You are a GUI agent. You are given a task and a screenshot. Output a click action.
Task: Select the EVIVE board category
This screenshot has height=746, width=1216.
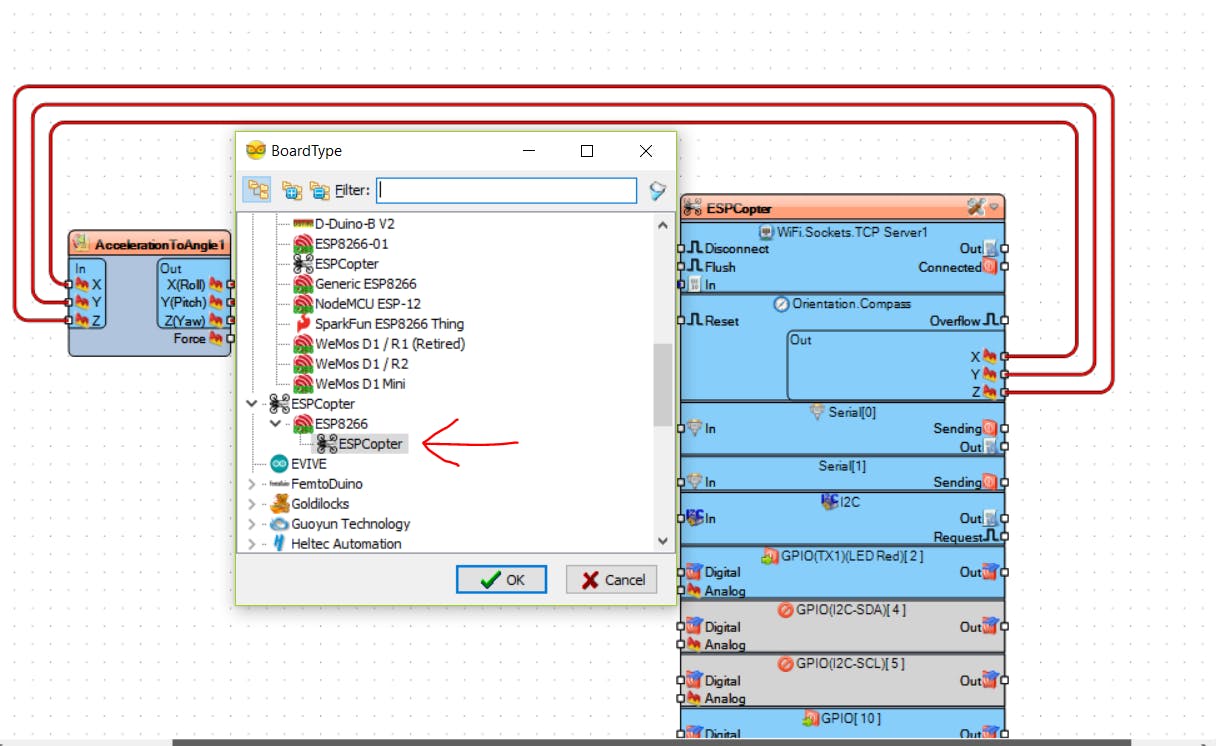point(297,464)
